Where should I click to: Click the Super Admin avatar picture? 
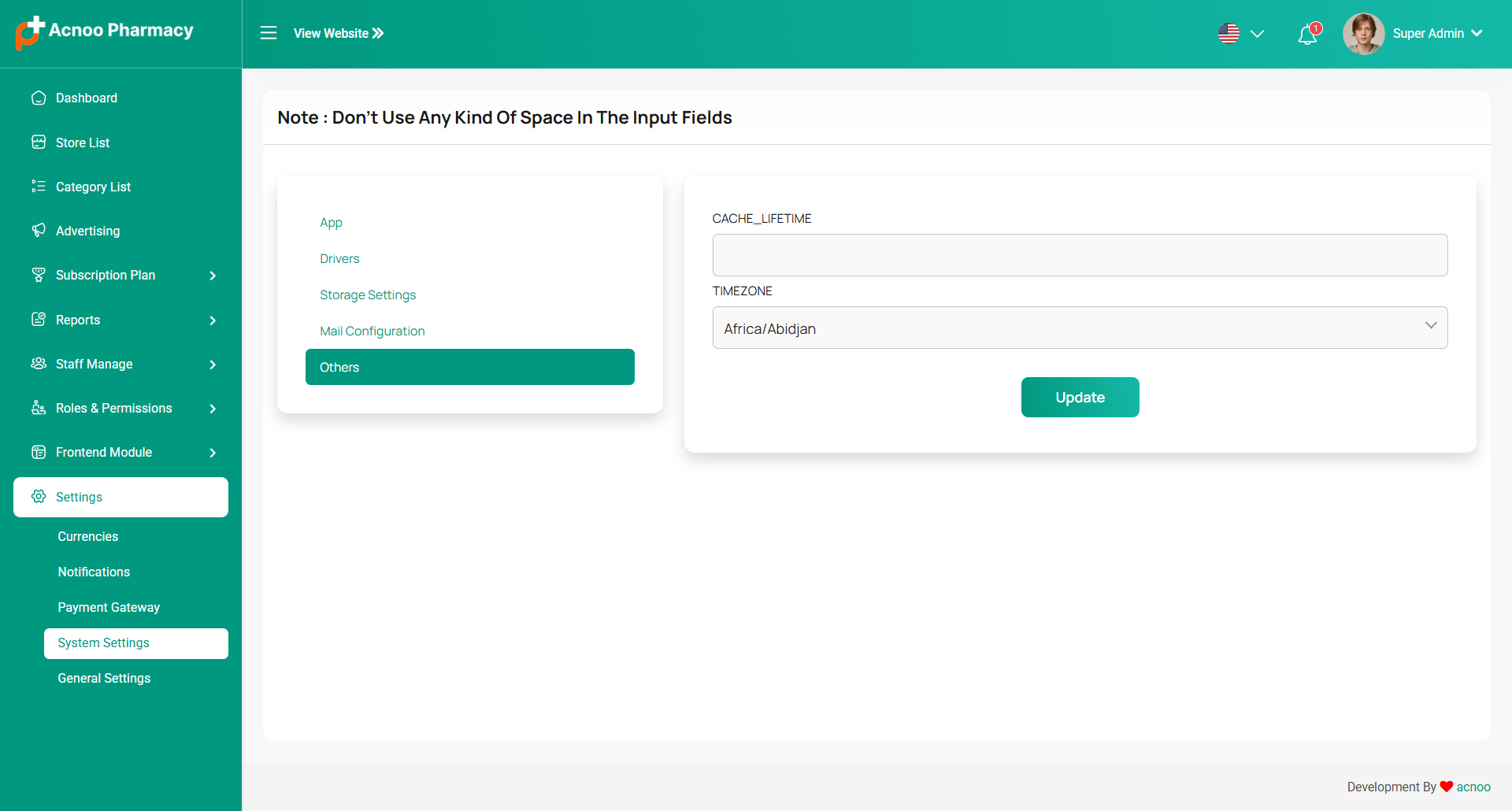click(1363, 34)
